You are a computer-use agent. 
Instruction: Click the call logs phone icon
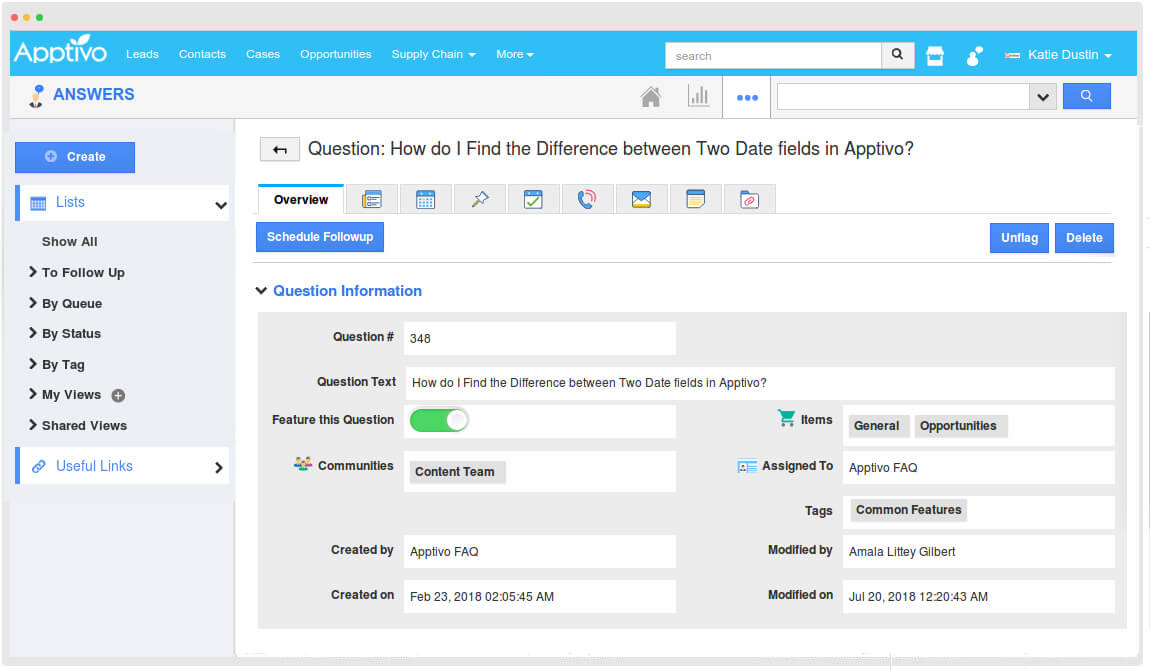click(x=587, y=200)
